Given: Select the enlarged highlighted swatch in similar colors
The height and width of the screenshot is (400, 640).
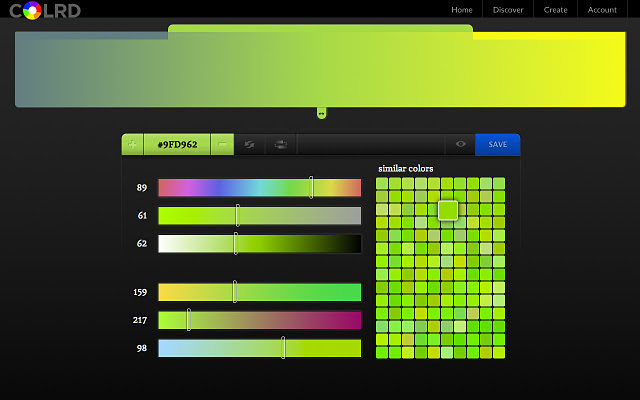Looking at the screenshot, I should click(x=448, y=210).
